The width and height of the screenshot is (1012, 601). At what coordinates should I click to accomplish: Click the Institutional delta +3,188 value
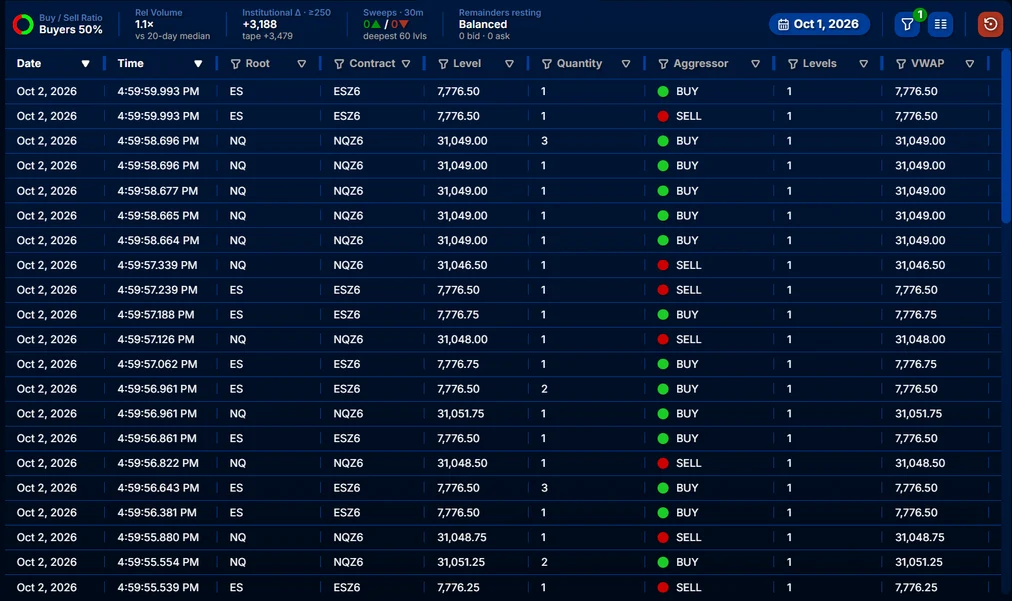259,25
